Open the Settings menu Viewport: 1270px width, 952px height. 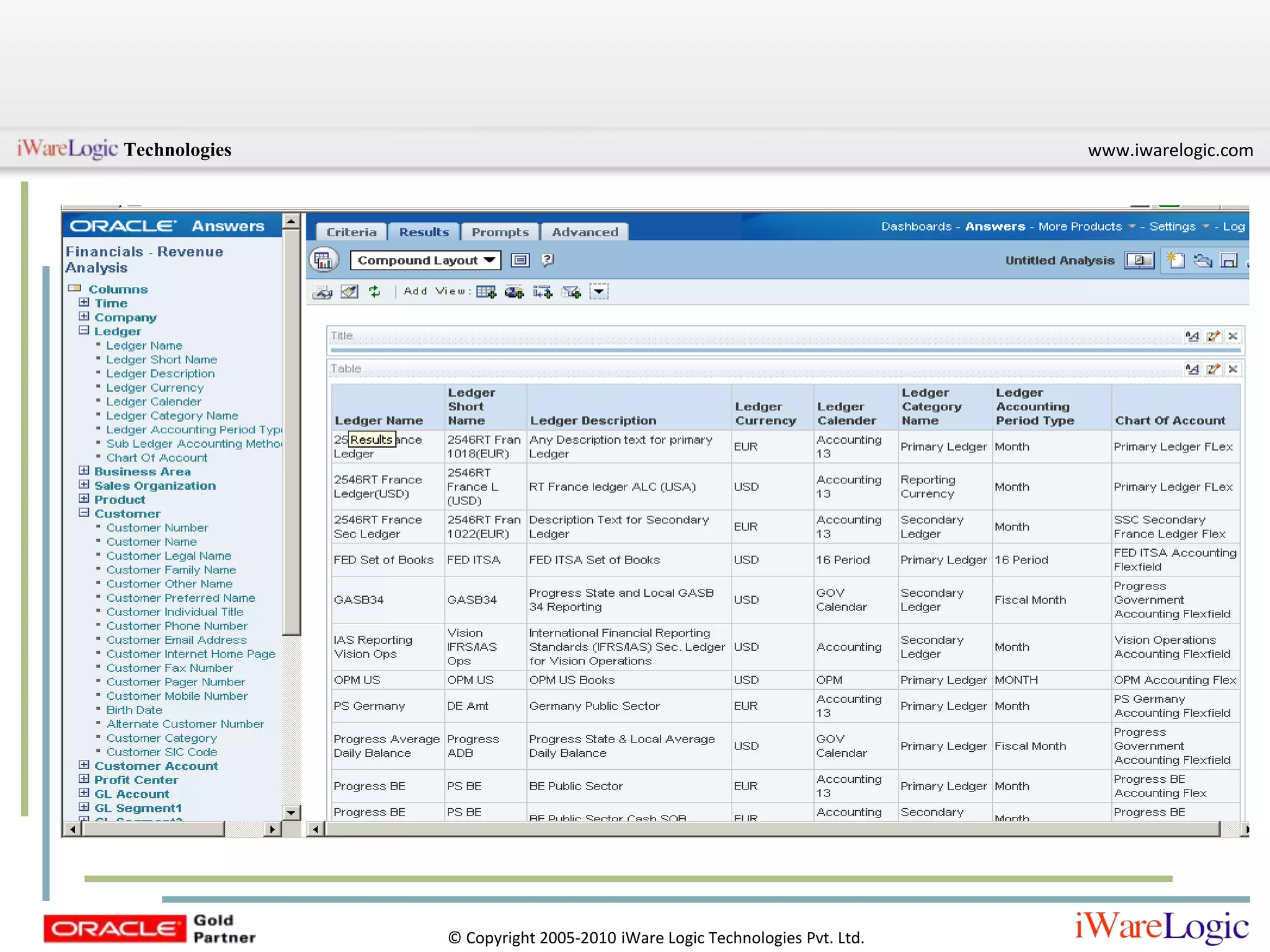(1178, 226)
